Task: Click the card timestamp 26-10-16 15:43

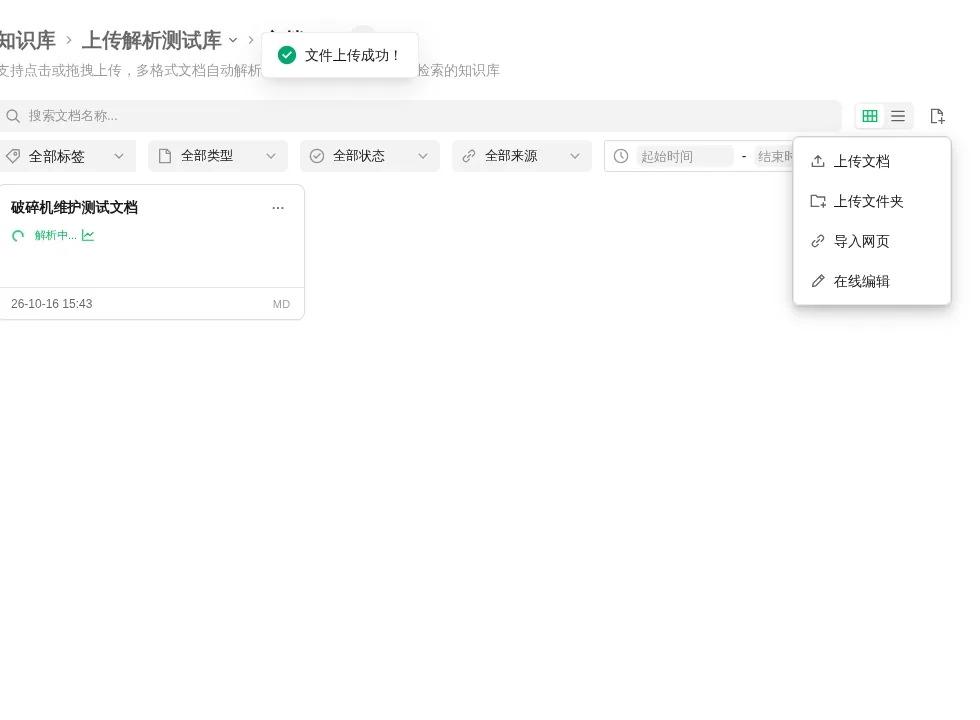Action: tap(52, 304)
